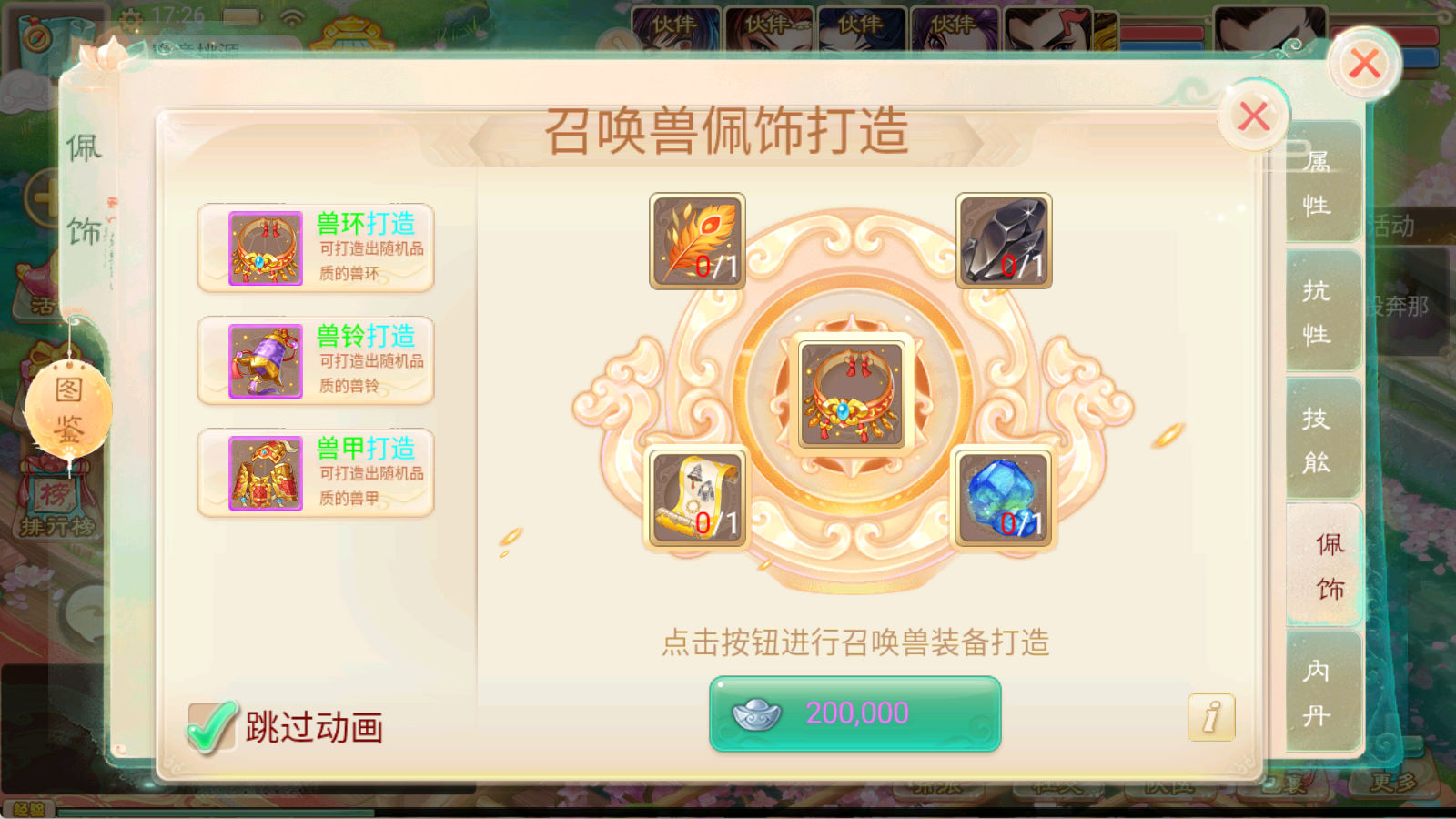Screen dimensions: 1456x819
Task: Select 兽甲打造 crafting option
Action: tap(316, 473)
